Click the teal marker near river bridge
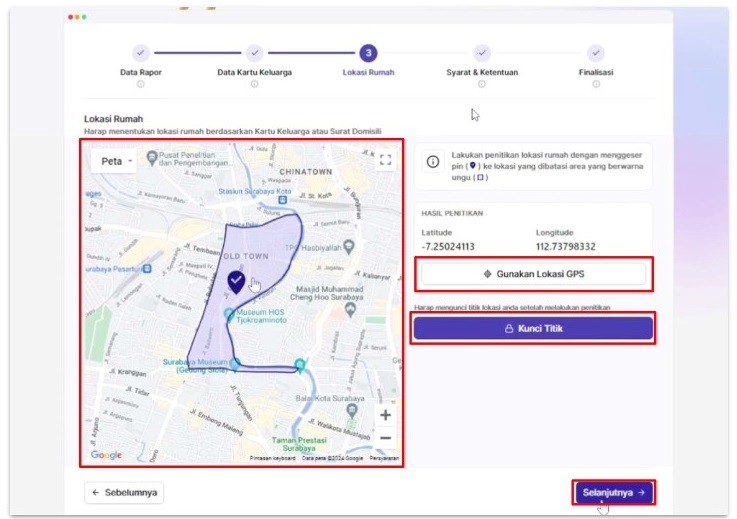737x519 pixels. coord(299,365)
